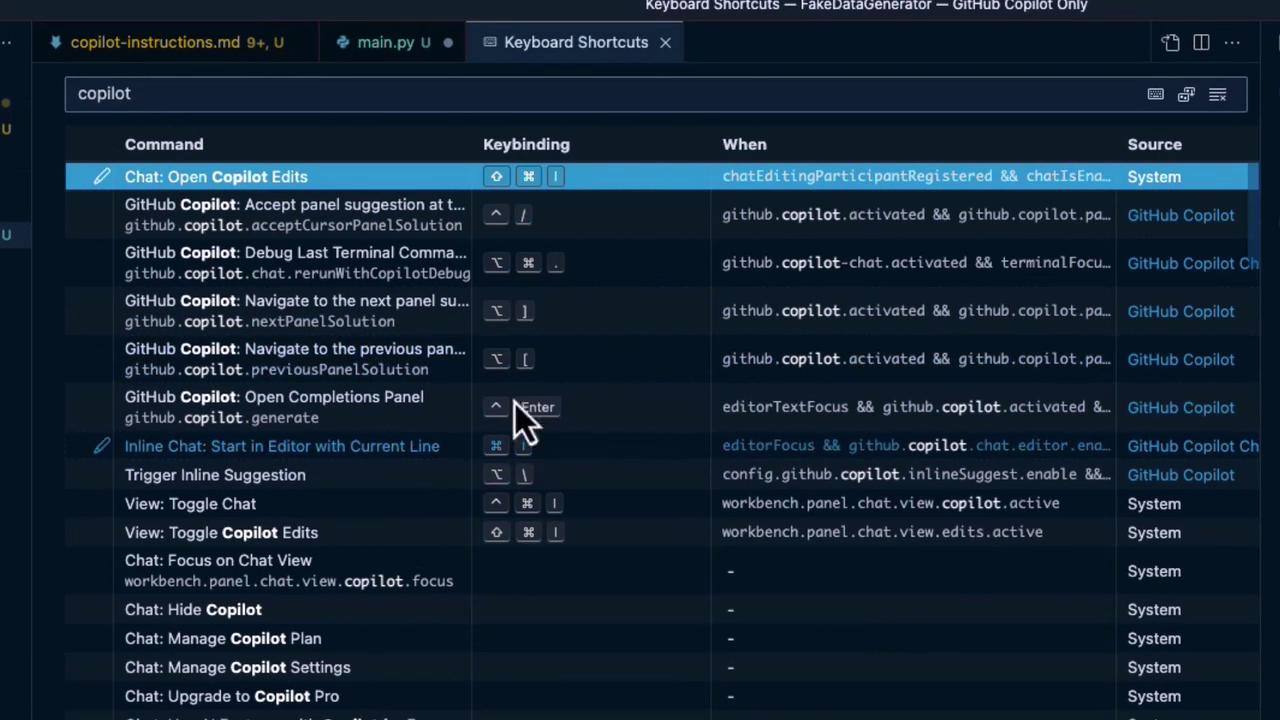
Task: Open GitHub Copilot source link for previous panel row
Action: click(x=1180, y=359)
